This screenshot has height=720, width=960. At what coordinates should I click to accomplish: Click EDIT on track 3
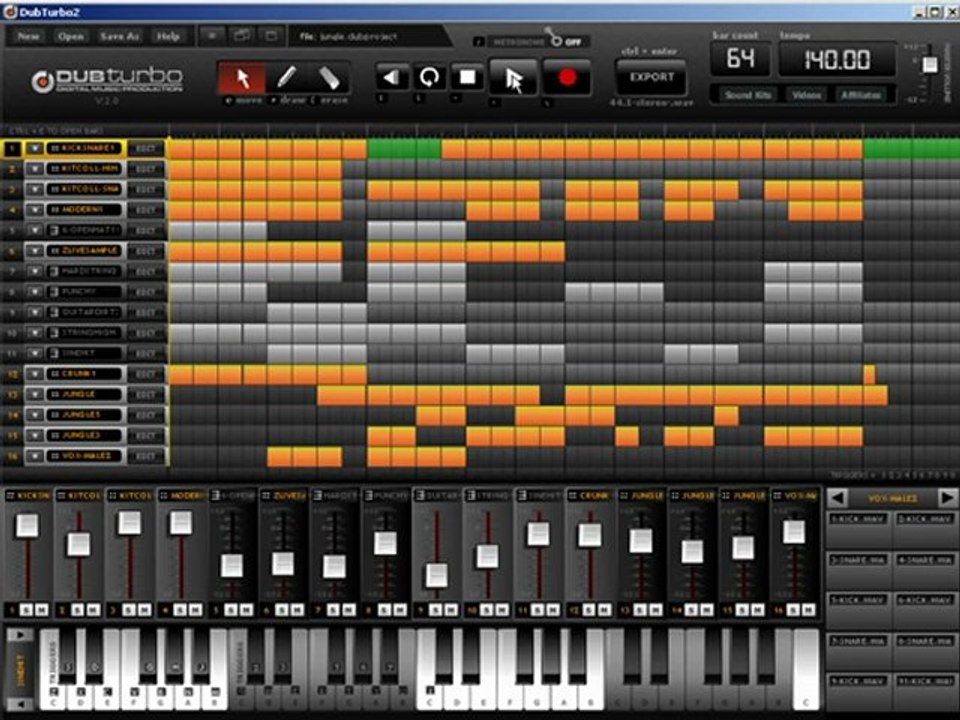pyautogui.click(x=146, y=190)
